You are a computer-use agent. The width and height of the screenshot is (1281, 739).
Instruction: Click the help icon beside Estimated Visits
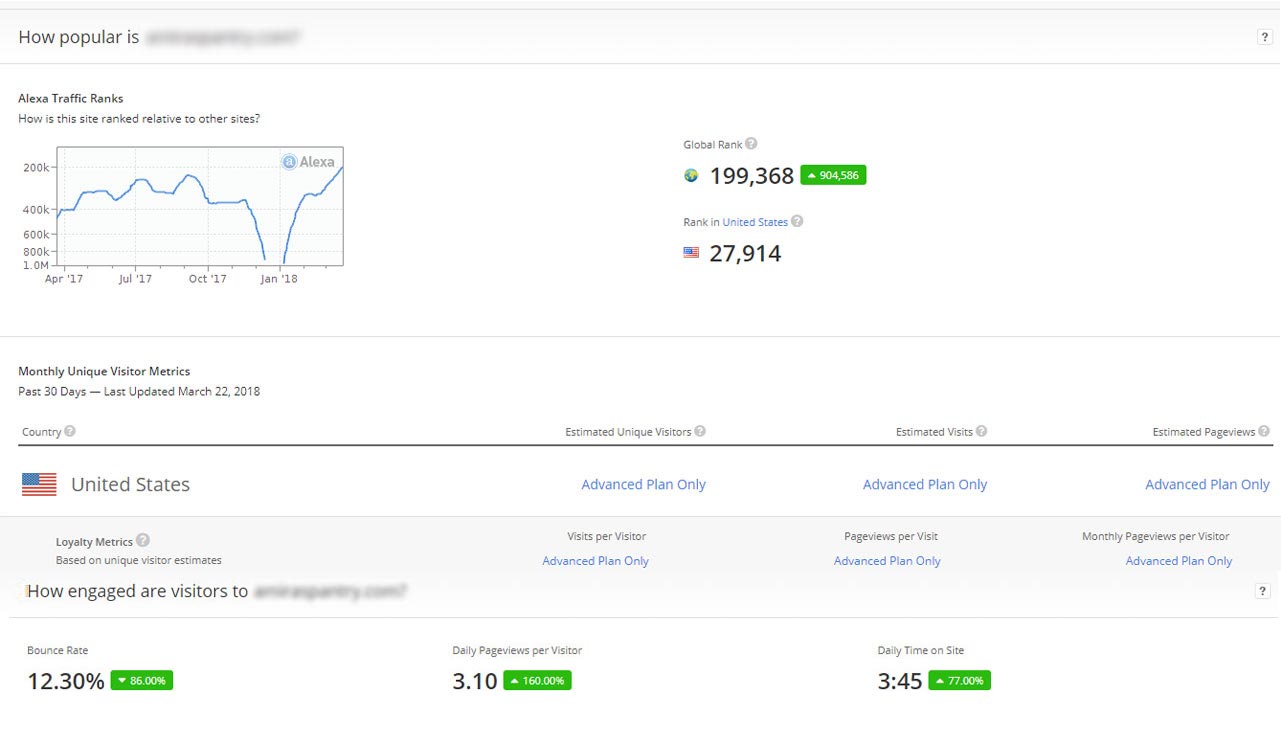click(x=981, y=431)
